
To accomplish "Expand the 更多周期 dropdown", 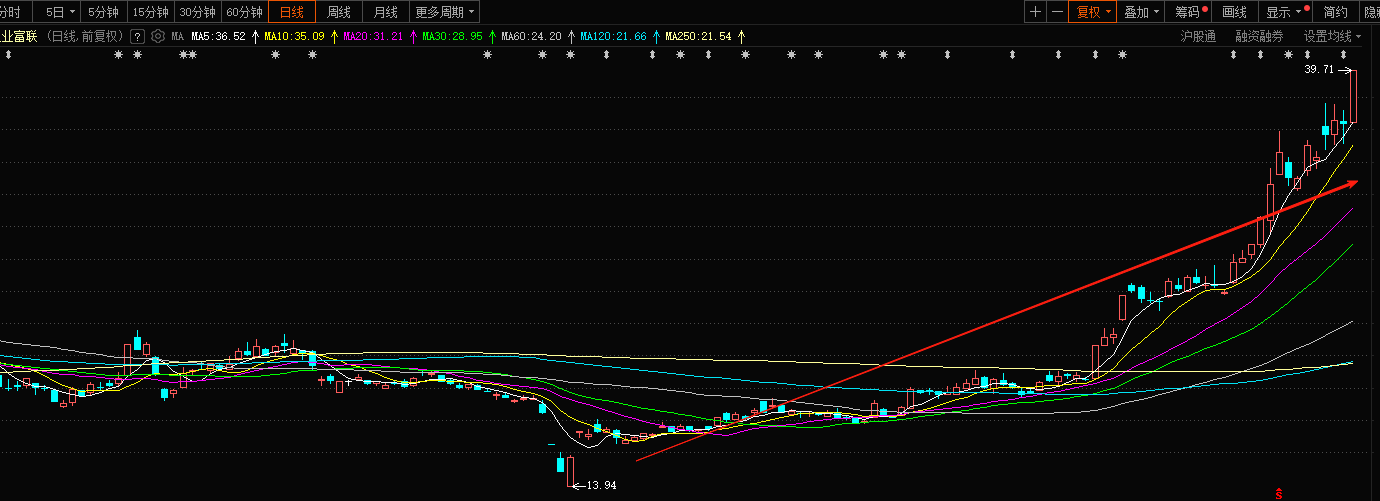I will (445, 12).
